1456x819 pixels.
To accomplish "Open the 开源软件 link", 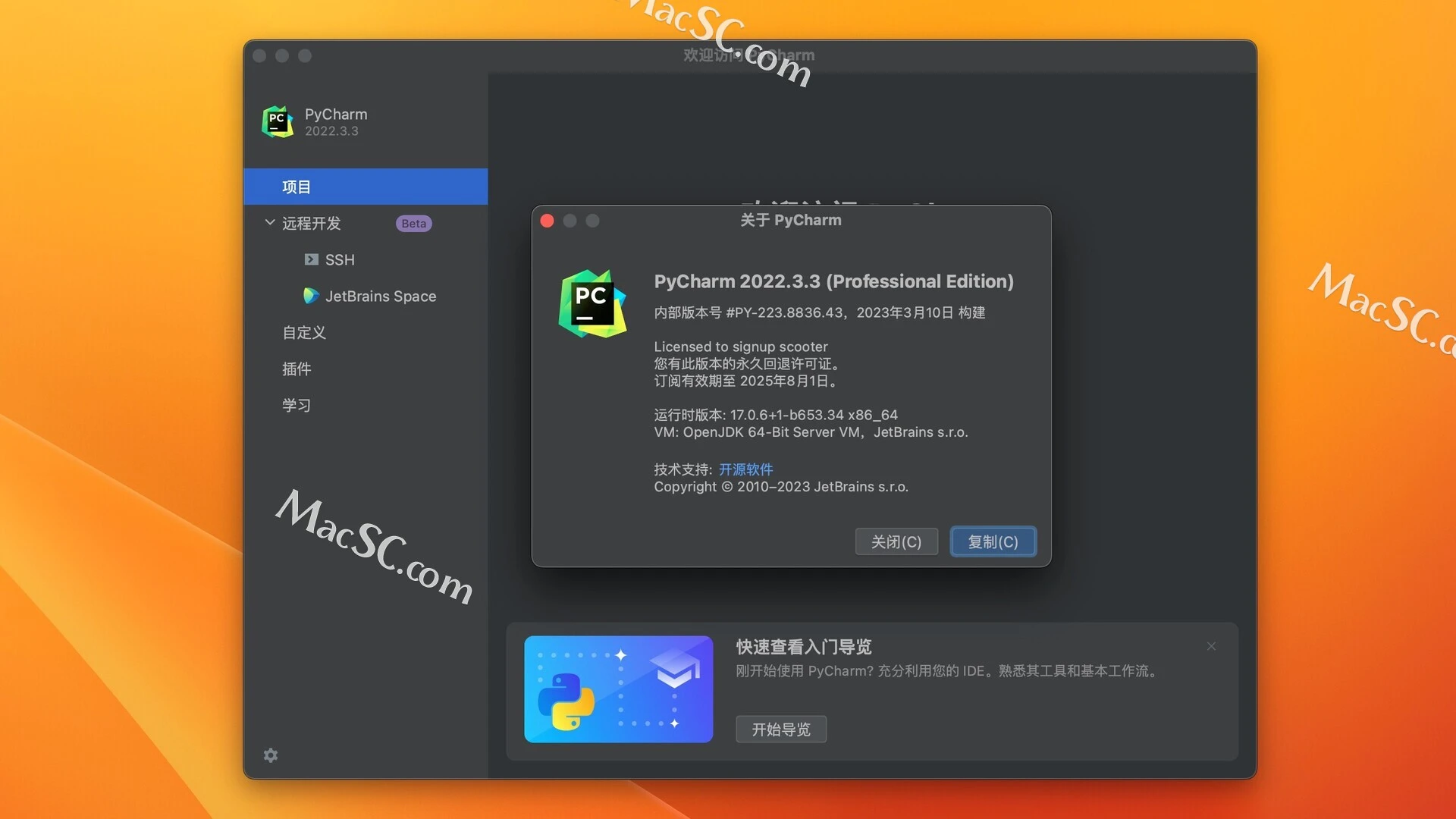I will point(745,469).
